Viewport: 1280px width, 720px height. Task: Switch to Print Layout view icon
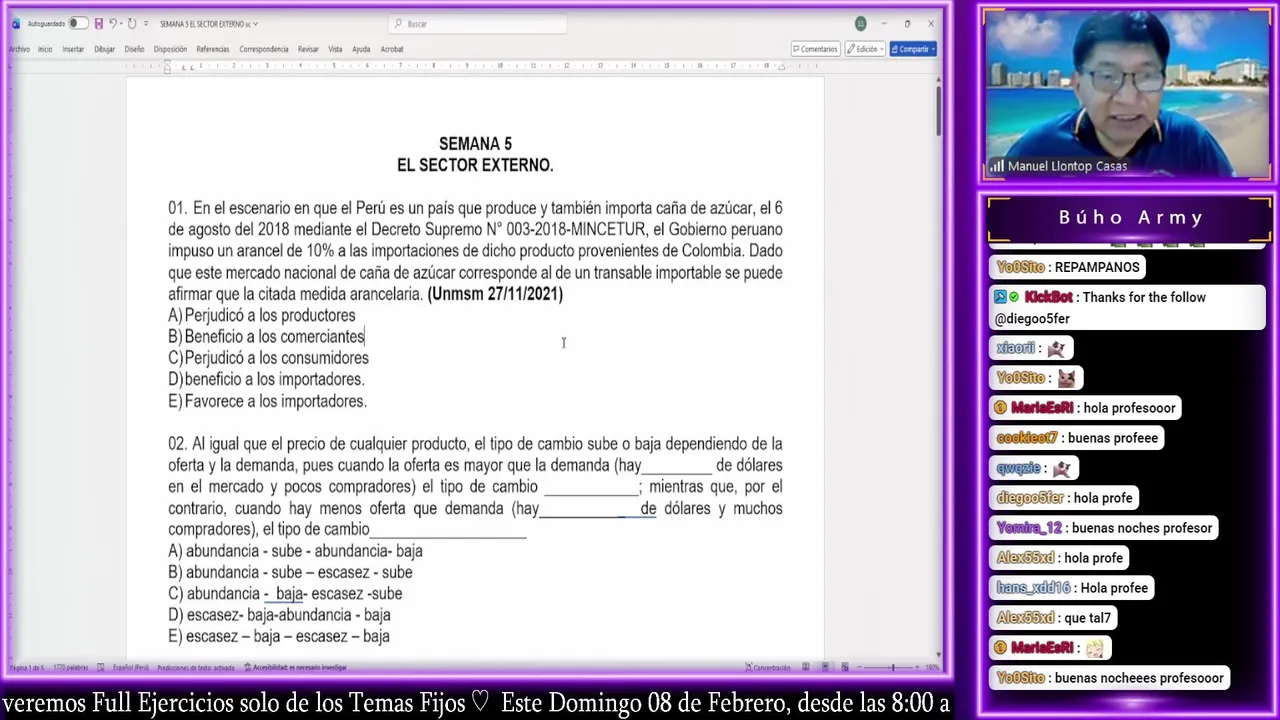(x=825, y=667)
